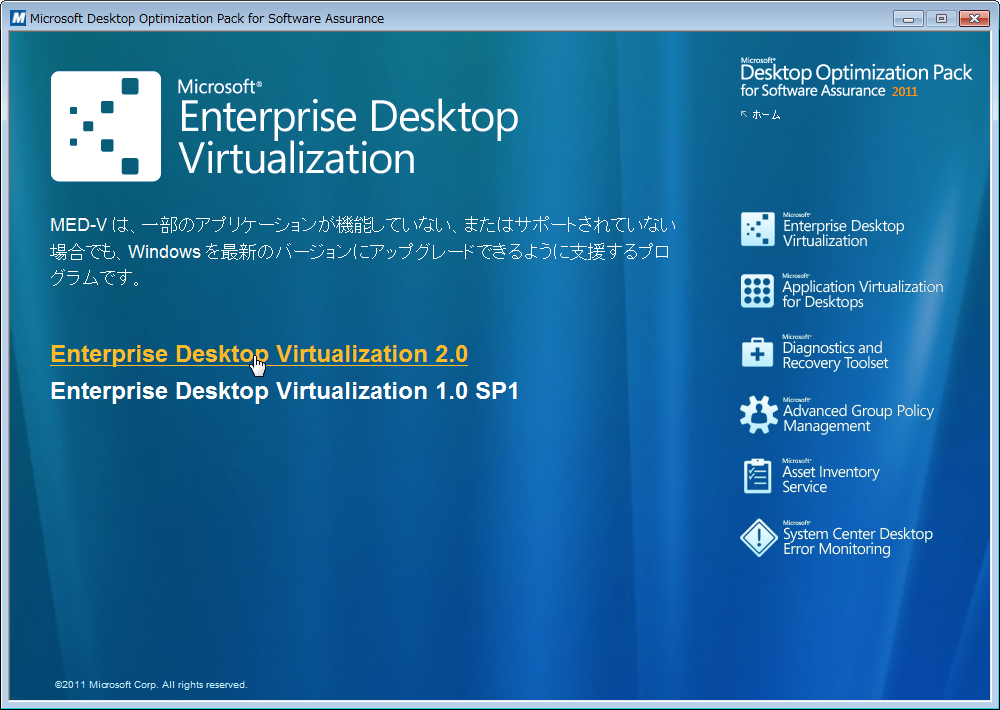Click the Desktop Optimization Pack 2011 logo
The image size is (1000, 710).
(855, 78)
